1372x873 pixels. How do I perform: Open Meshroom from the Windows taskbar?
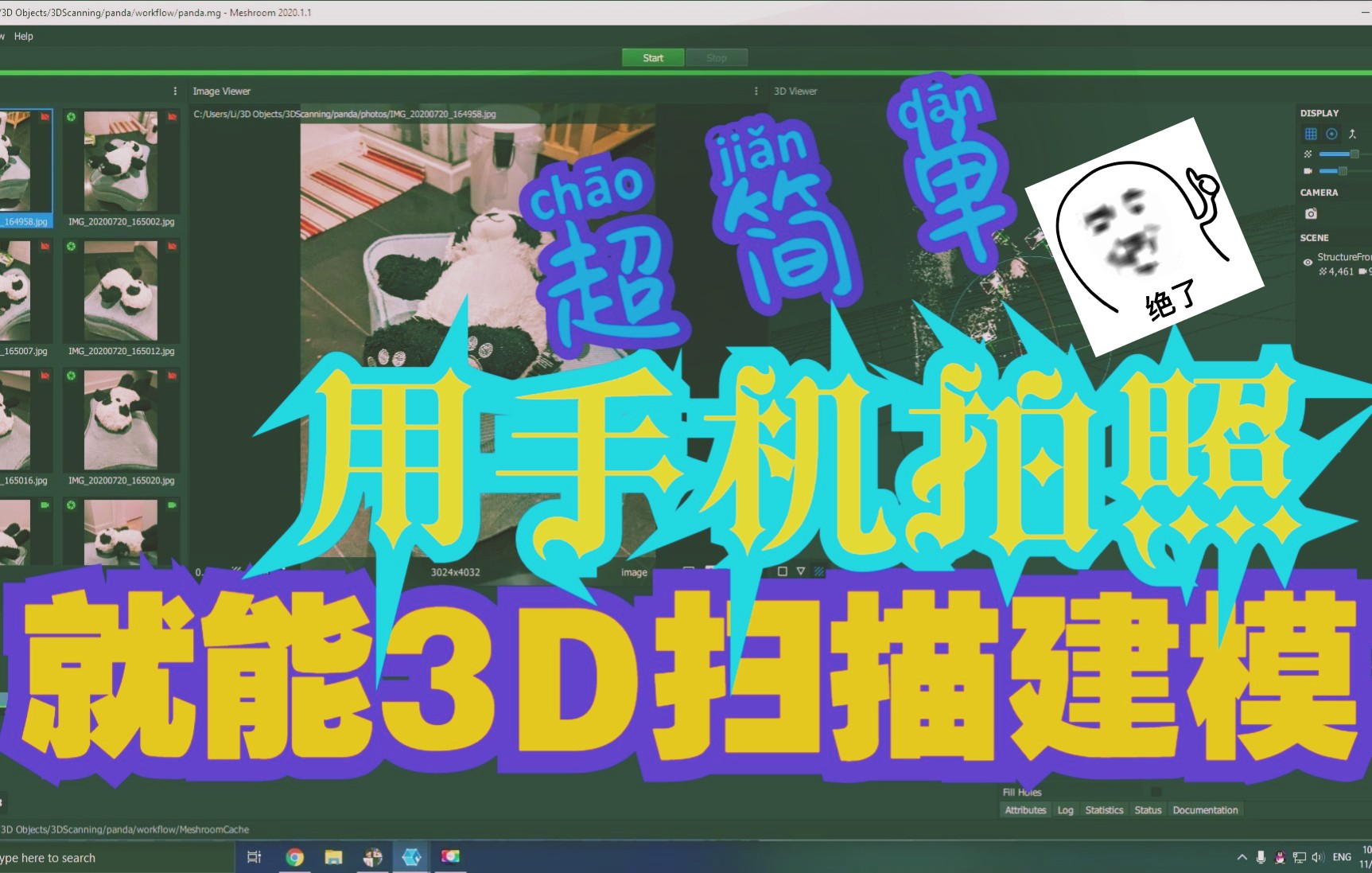[411, 857]
